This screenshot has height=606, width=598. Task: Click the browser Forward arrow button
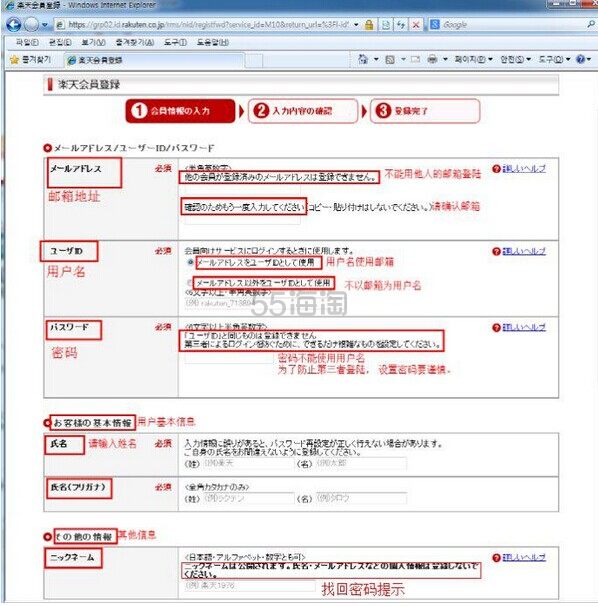coord(31,25)
